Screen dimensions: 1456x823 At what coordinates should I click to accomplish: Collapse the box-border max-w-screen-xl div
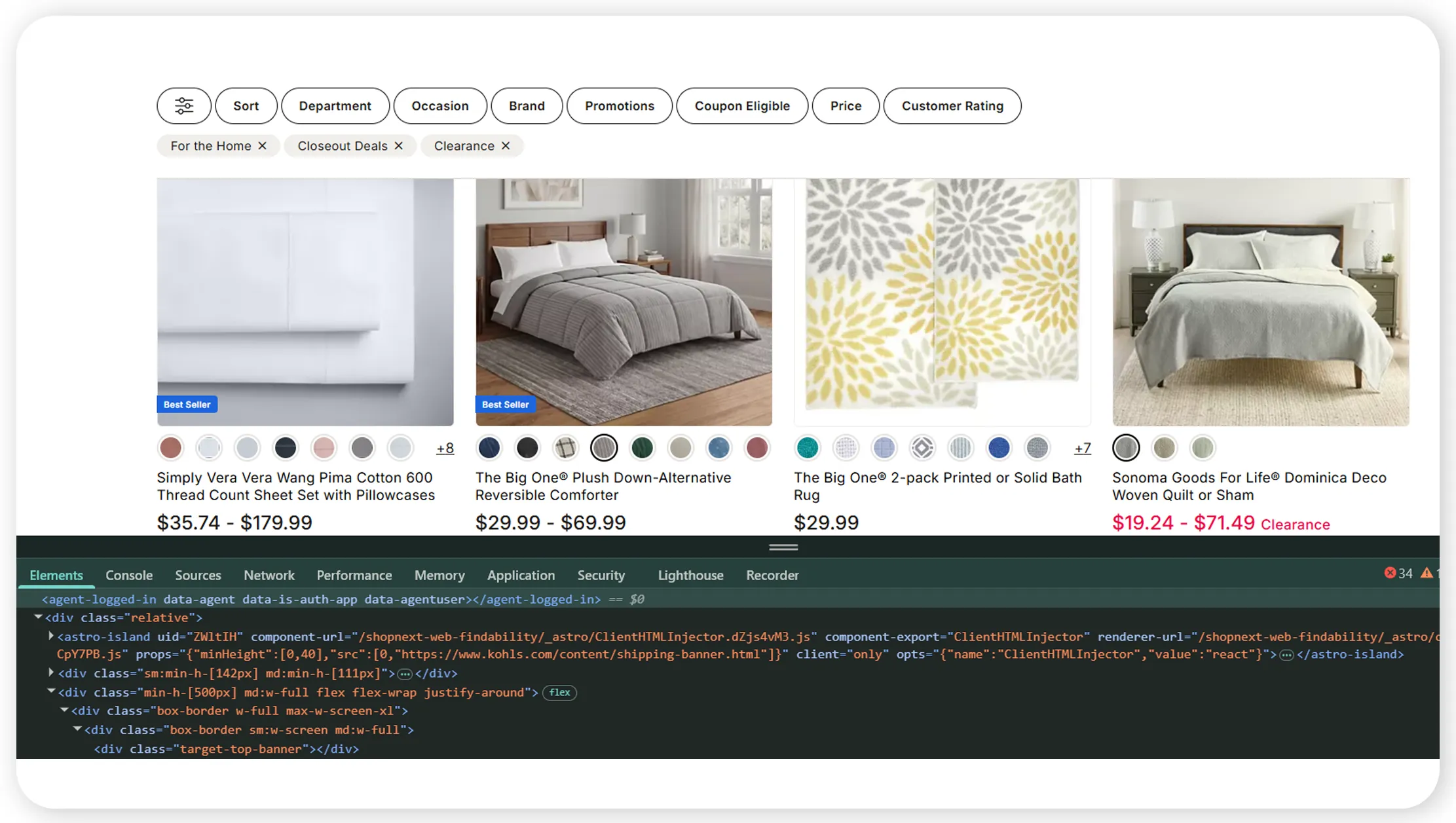64,710
